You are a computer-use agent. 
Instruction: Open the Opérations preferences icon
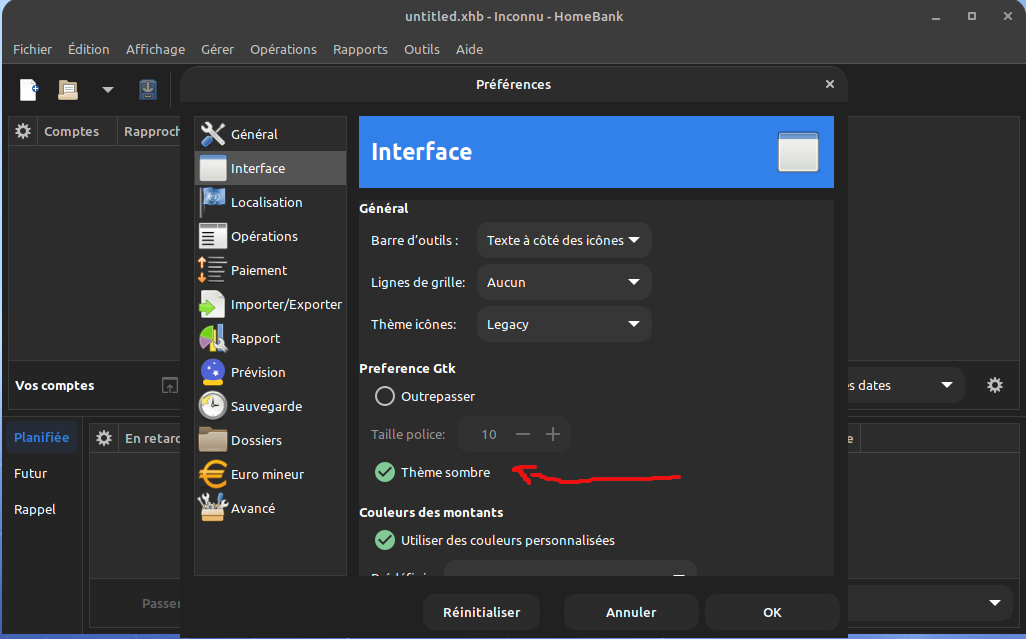coord(213,236)
